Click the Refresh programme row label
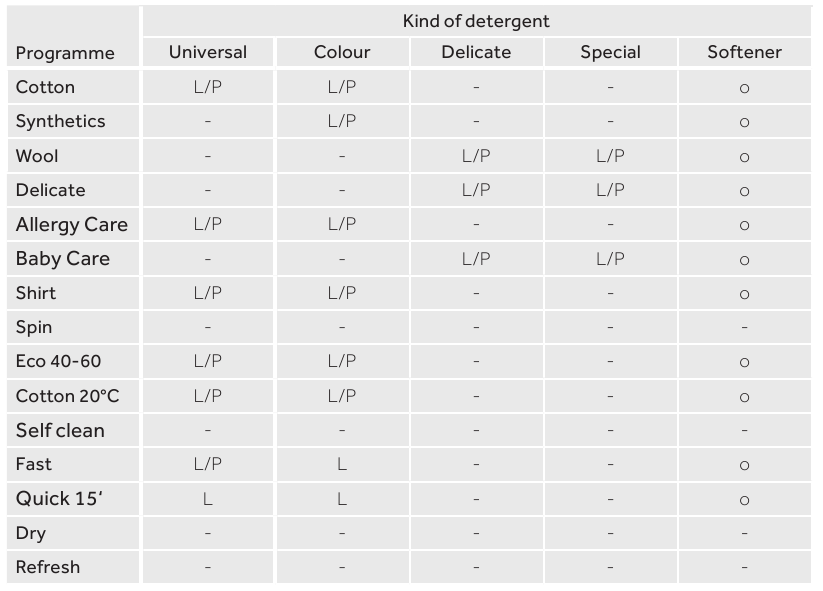The height and width of the screenshot is (591, 823). (x=47, y=567)
